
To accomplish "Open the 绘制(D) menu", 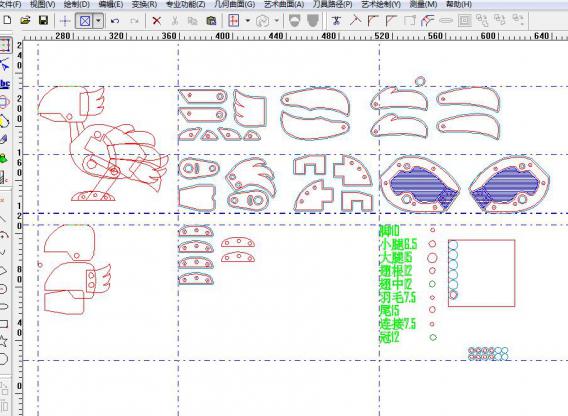I will (76, 4).
